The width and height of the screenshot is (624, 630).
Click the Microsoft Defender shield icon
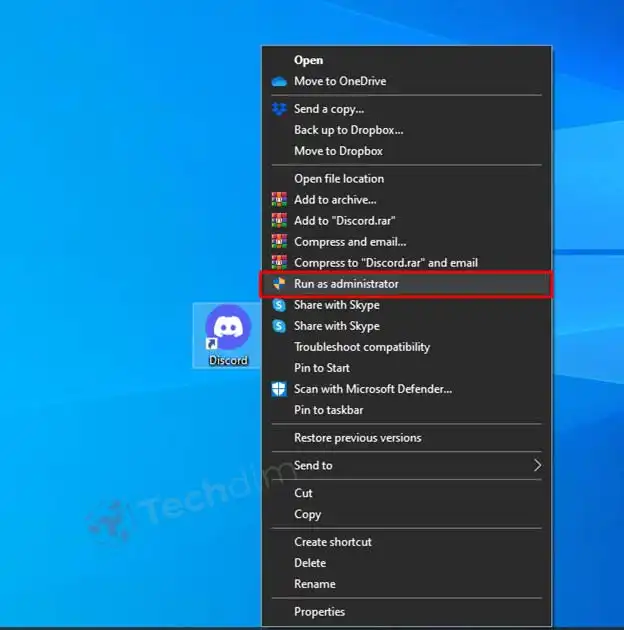[279, 389]
